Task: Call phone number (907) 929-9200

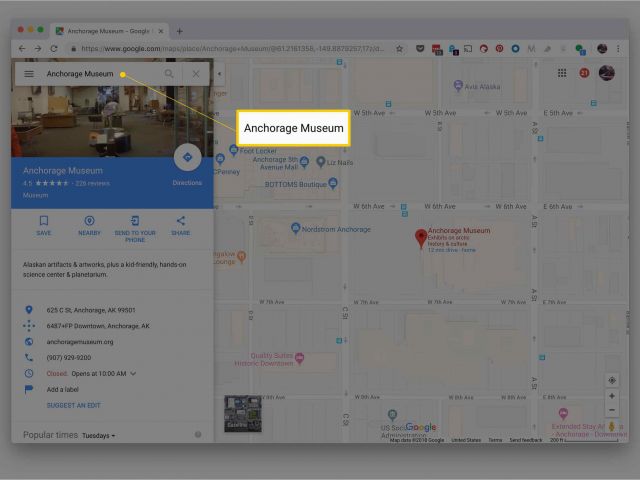Action: [69, 358]
